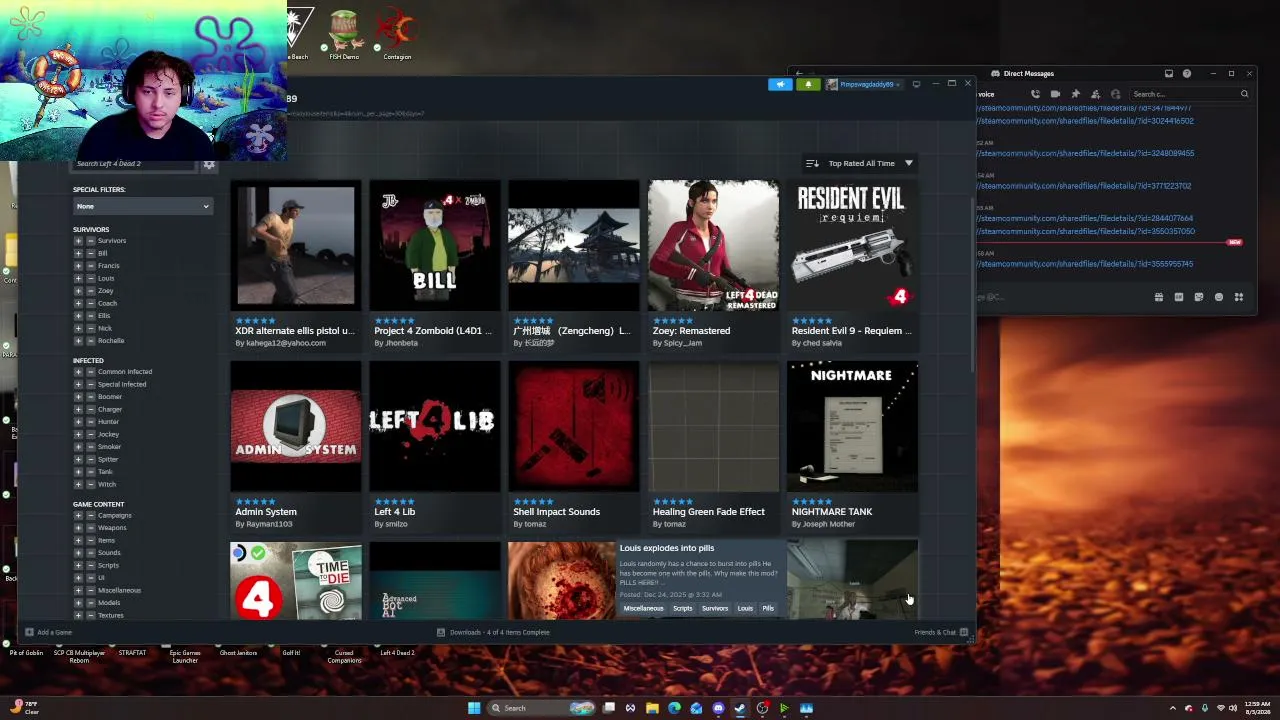Open Zoey: Remastered workshop item

click(x=713, y=265)
